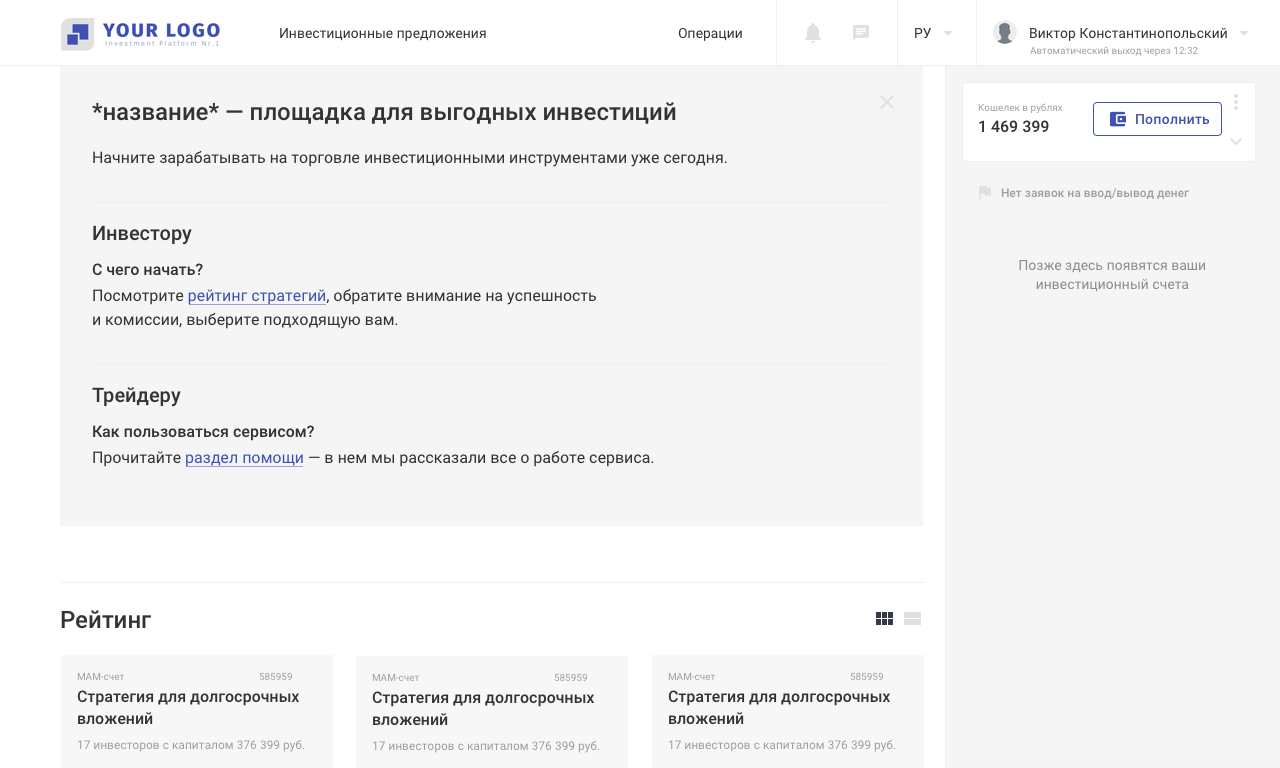Image resolution: width=1280 pixels, height=768 pixels.
Task: Follow the рейтинг стратегий link
Action: coord(257,296)
